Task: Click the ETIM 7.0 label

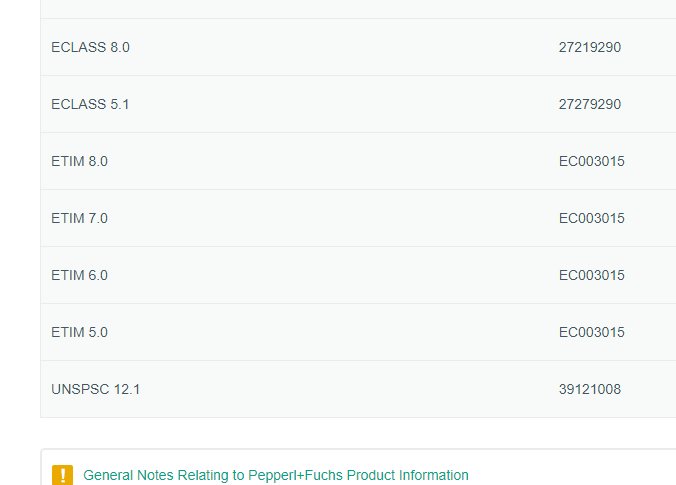Action: pos(79,218)
